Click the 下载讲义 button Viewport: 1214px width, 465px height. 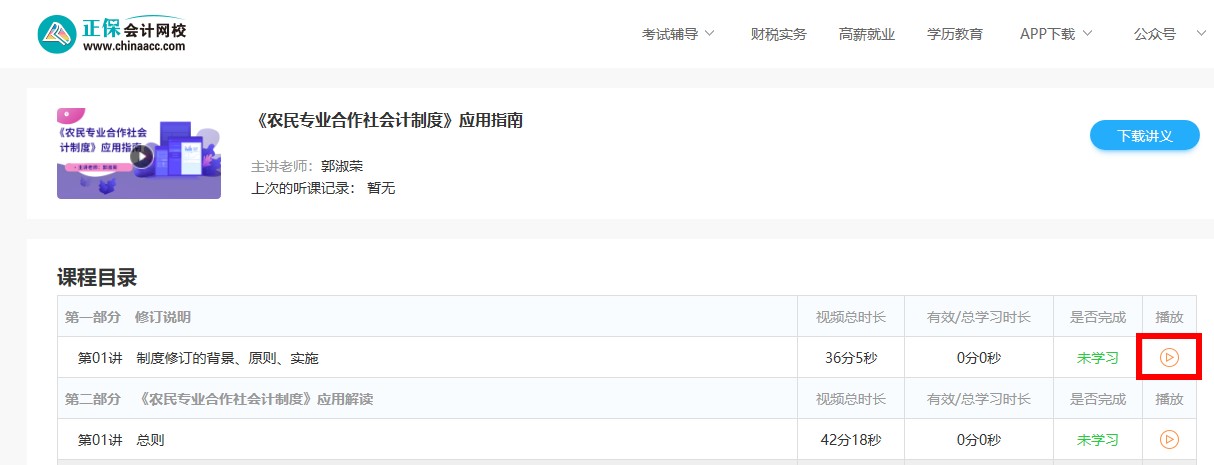coord(1144,135)
